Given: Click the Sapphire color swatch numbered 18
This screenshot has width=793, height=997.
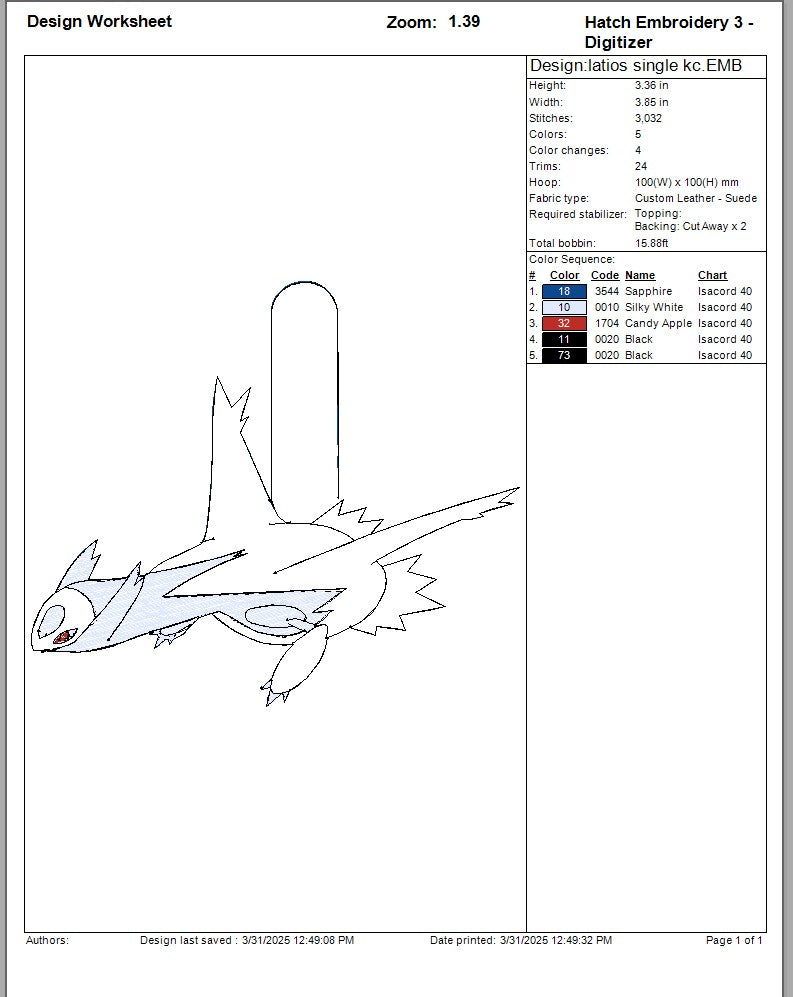Looking at the screenshot, I should click(x=564, y=291).
